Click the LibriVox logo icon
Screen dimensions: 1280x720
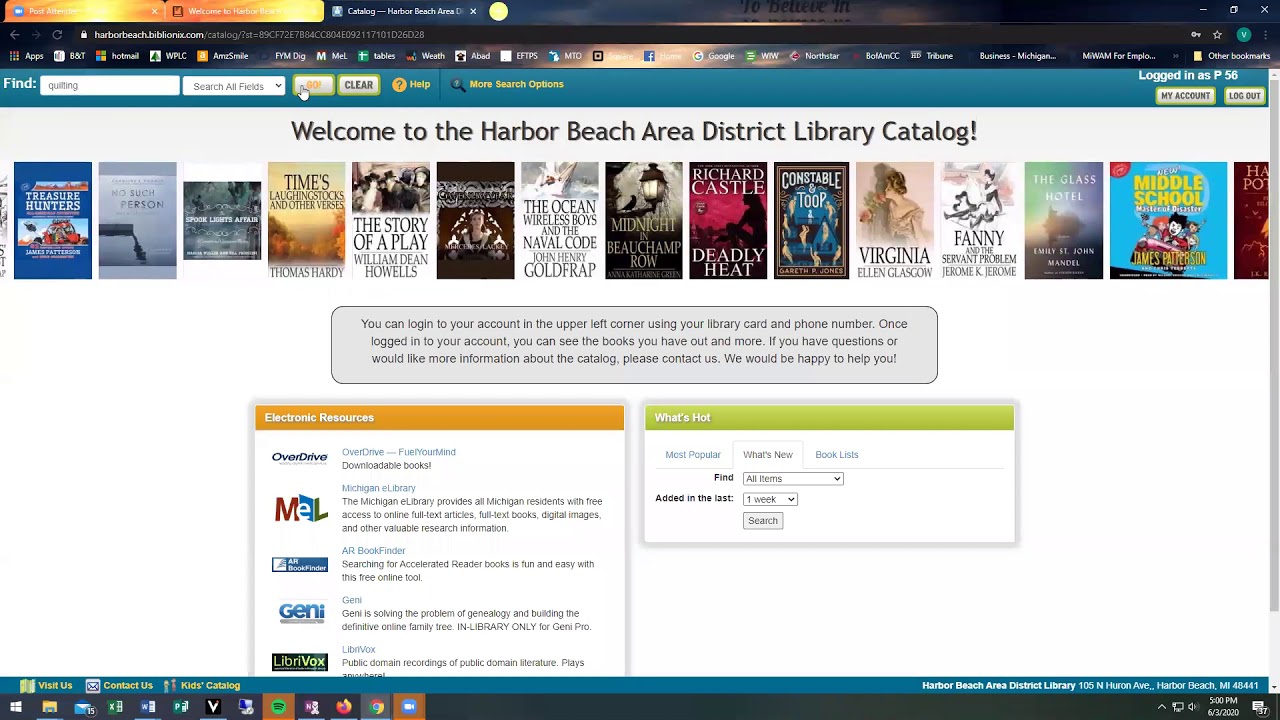pyautogui.click(x=300, y=662)
